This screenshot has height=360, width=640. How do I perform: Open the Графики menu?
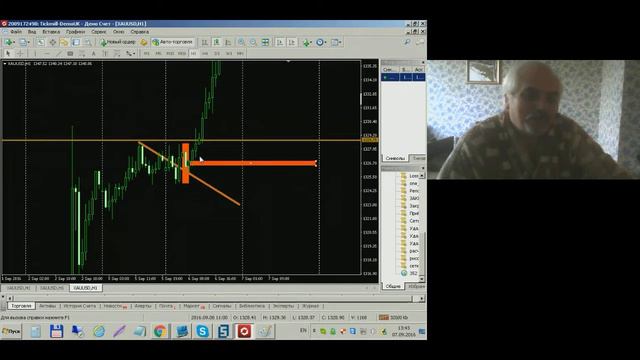click(76, 32)
